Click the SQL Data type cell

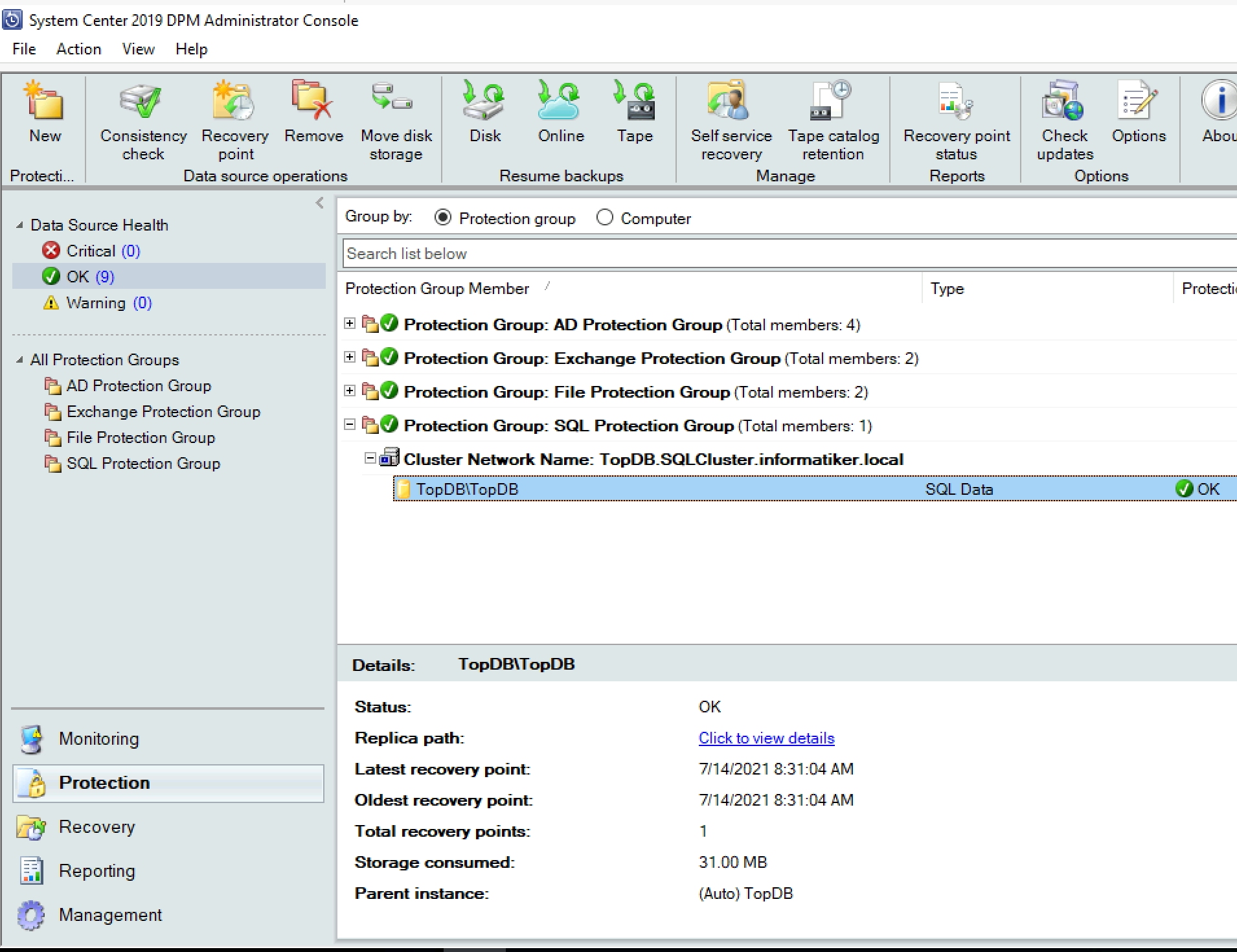[x=959, y=489]
